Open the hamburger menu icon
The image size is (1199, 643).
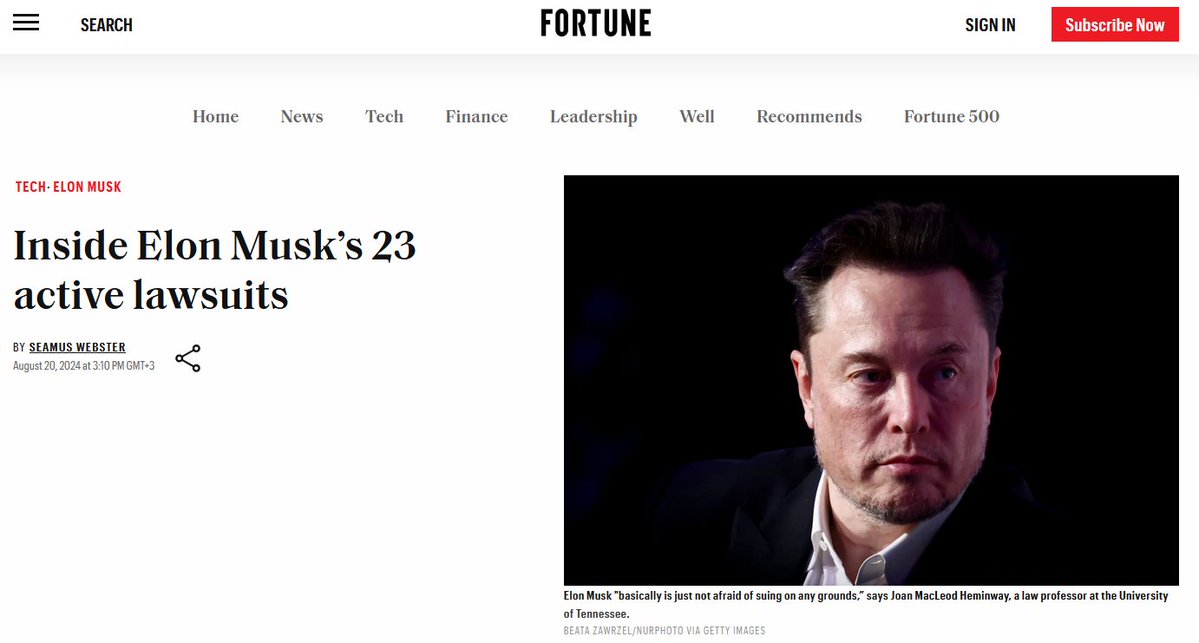(x=26, y=23)
